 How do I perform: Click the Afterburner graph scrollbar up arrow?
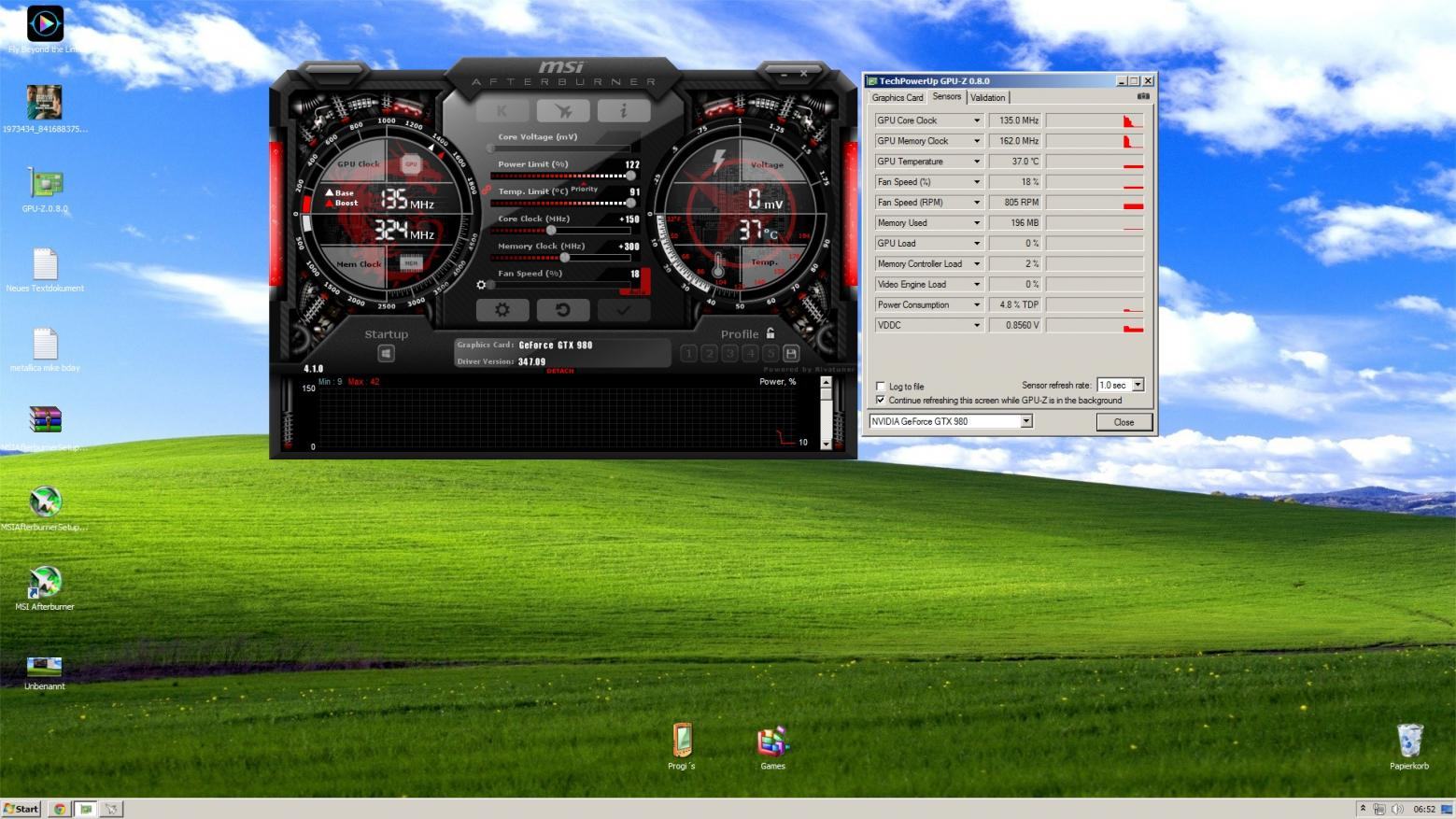click(x=826, y=383)
